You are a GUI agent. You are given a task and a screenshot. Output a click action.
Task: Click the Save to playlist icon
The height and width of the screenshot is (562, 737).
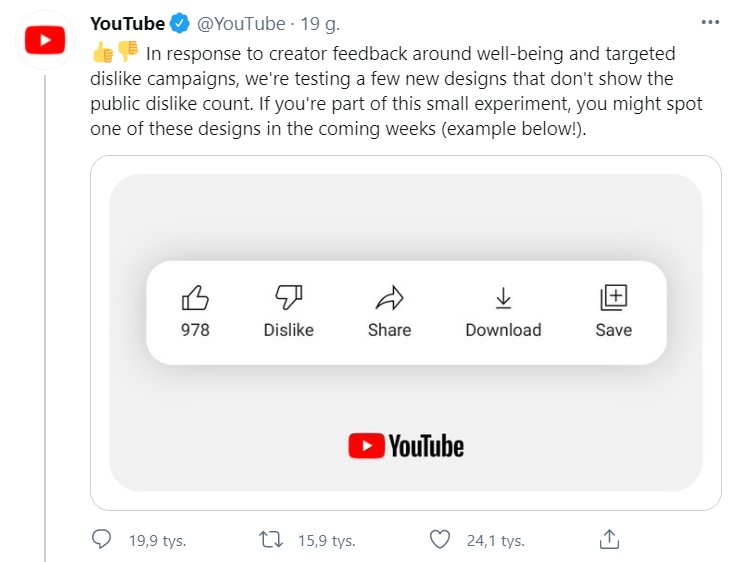pyautogui.click(x=613, y=298)
